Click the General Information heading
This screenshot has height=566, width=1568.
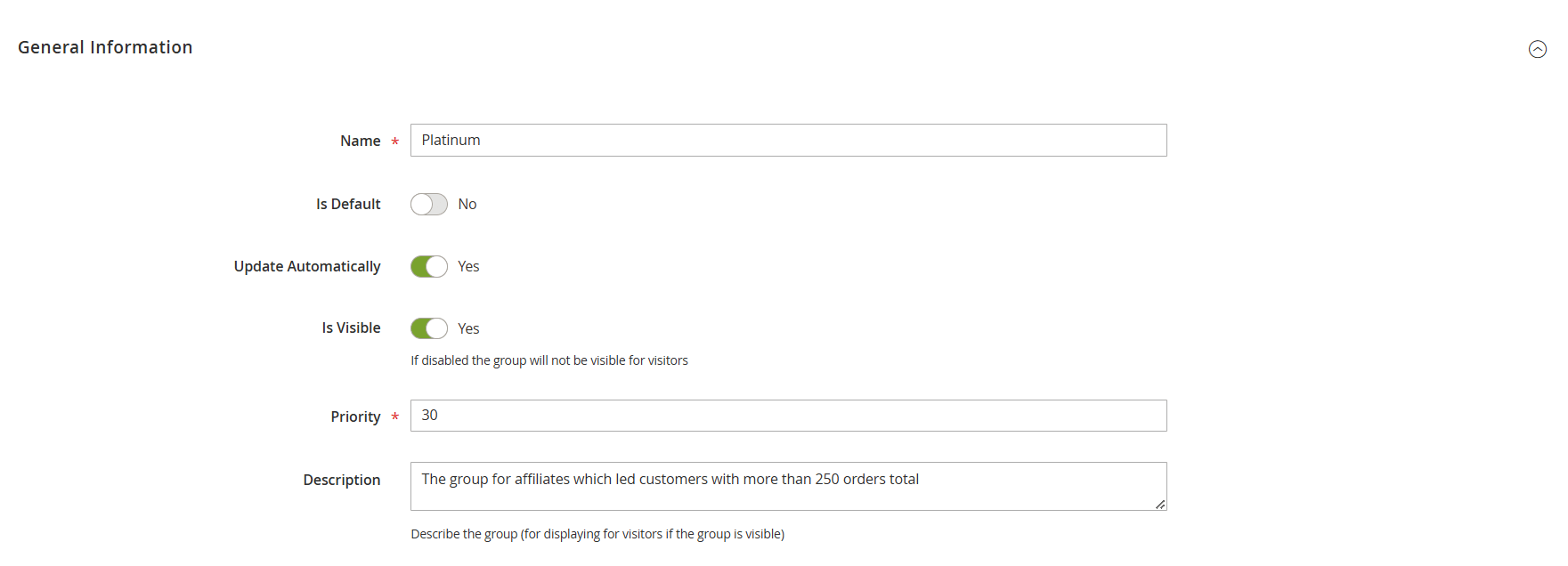[104, 46]
